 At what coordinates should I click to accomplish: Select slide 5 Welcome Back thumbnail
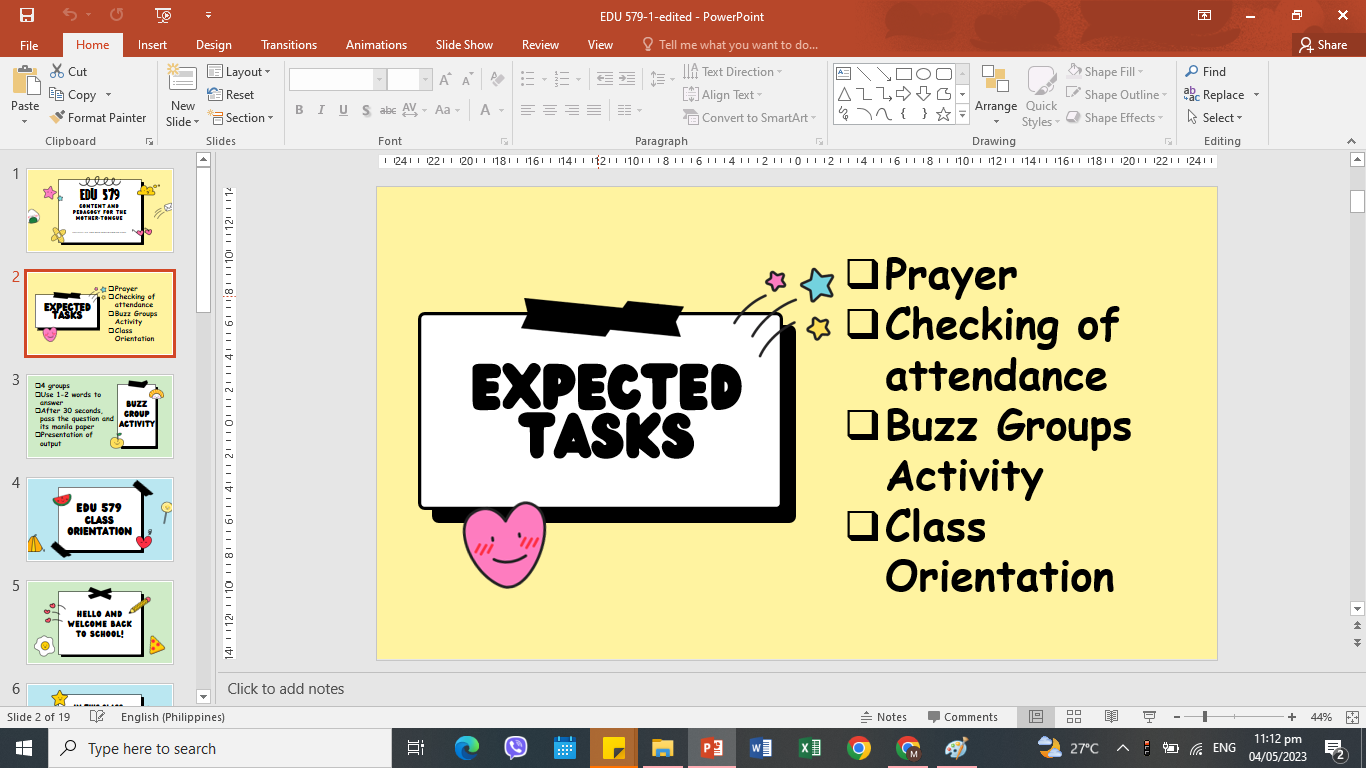100,622
